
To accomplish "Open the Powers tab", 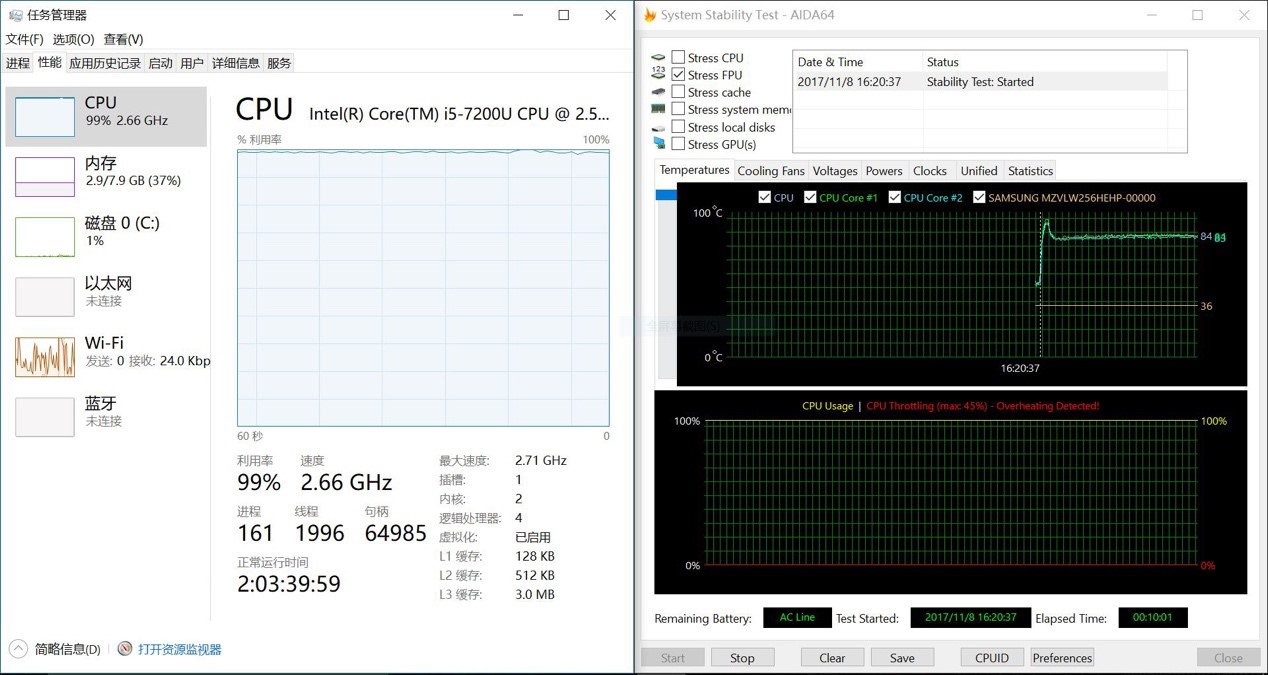I will tap(884, 171).
